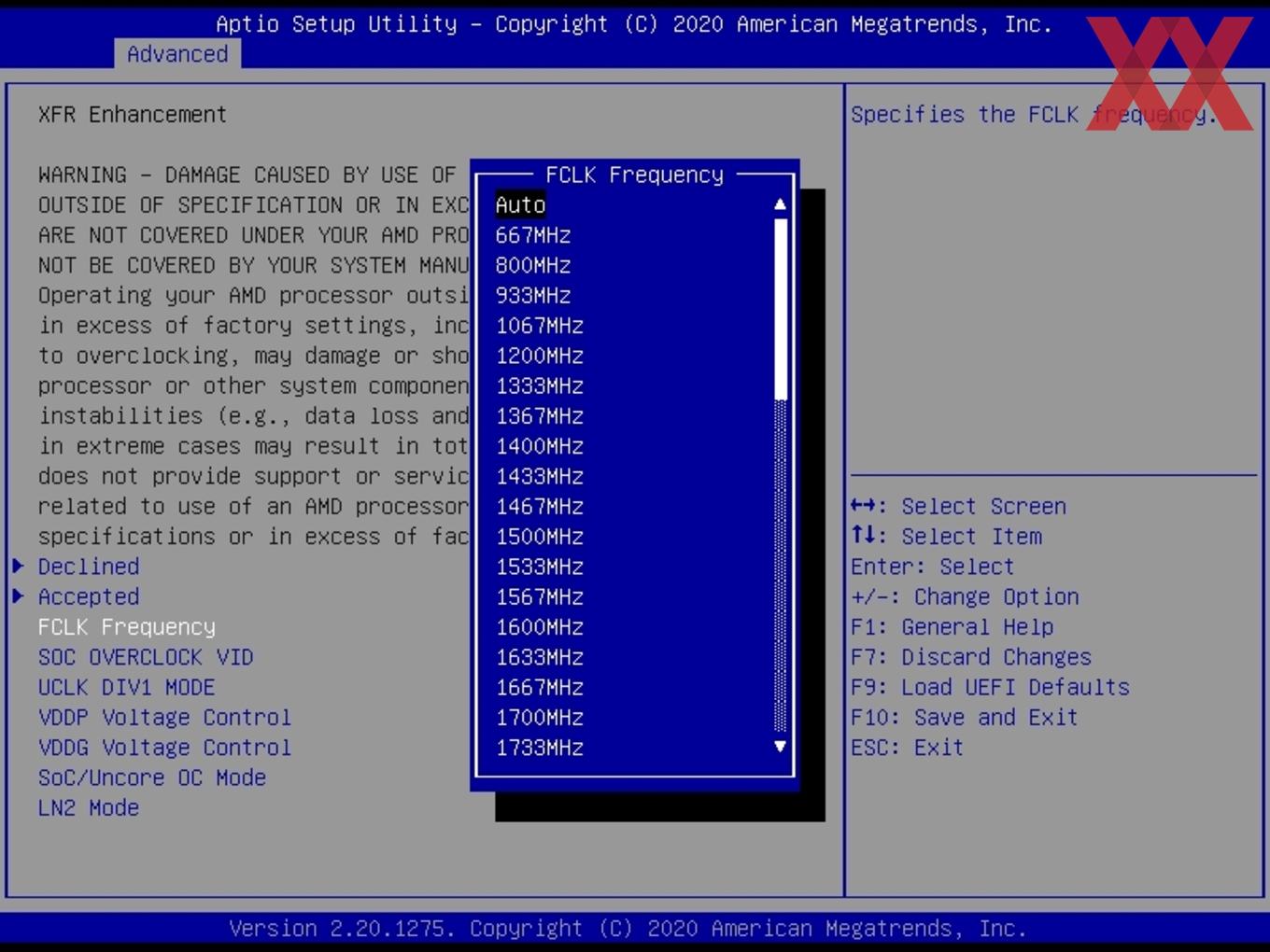Click the scroll-down arrow in the frequency list

pyautogui.click(x=780, y=747)
